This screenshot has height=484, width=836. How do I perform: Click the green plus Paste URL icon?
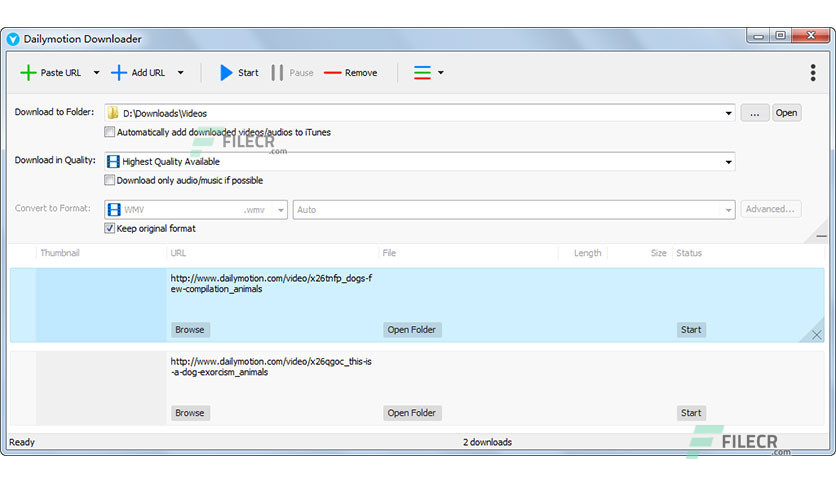tap(28, 72)
